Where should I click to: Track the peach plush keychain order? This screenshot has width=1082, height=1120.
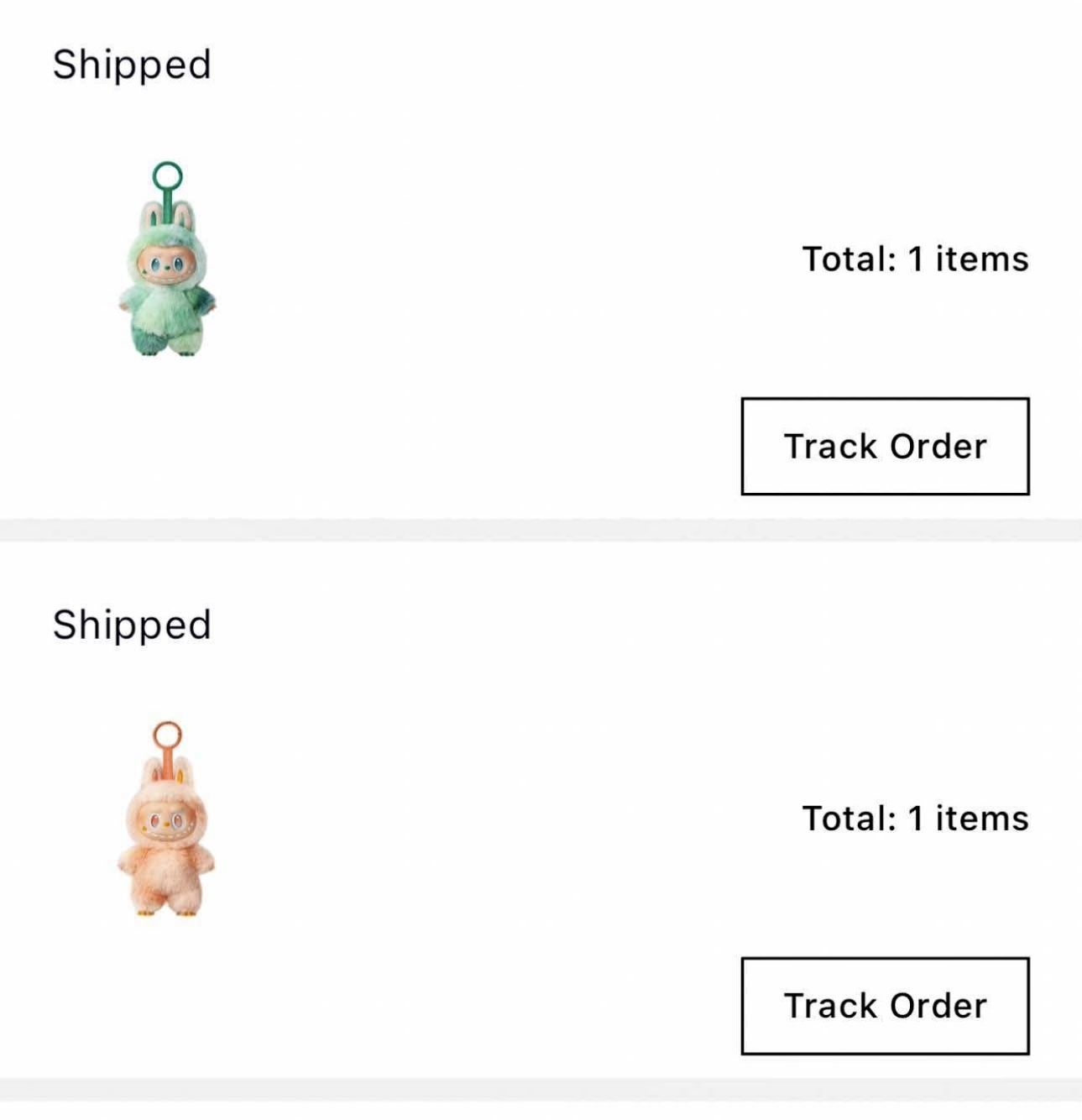(885, 1005)
